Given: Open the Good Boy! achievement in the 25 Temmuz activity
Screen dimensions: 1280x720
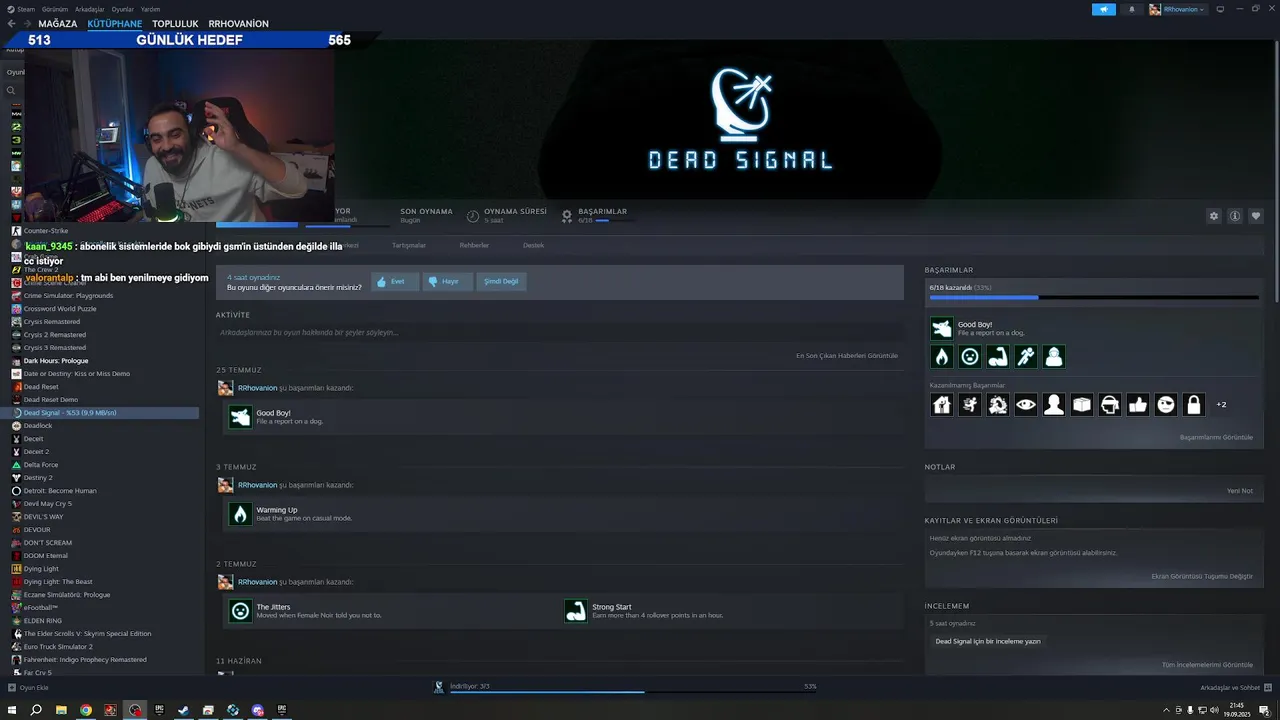Looking at the screenshot, I should coord(240,417).
